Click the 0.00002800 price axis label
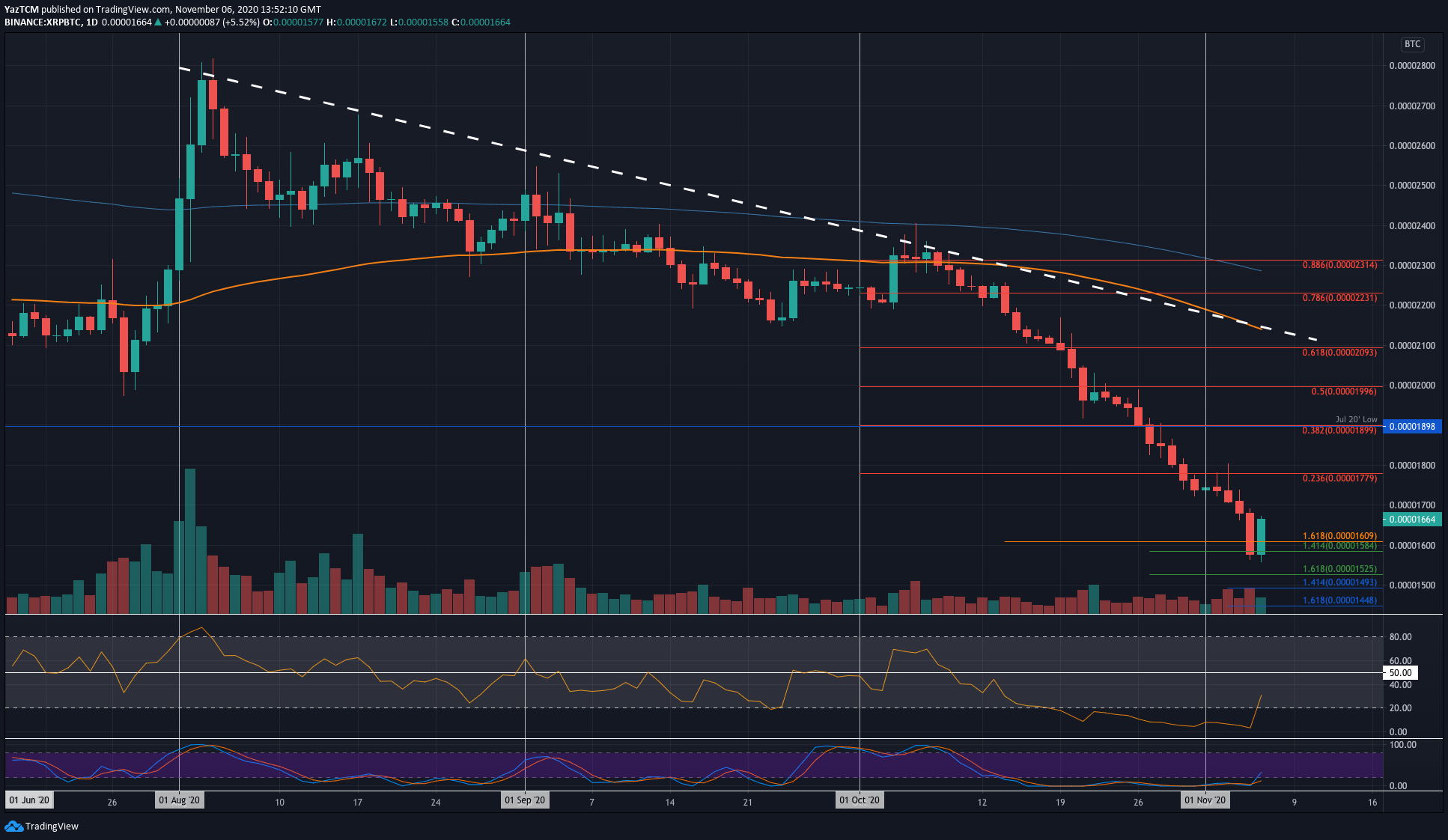 1412,66
